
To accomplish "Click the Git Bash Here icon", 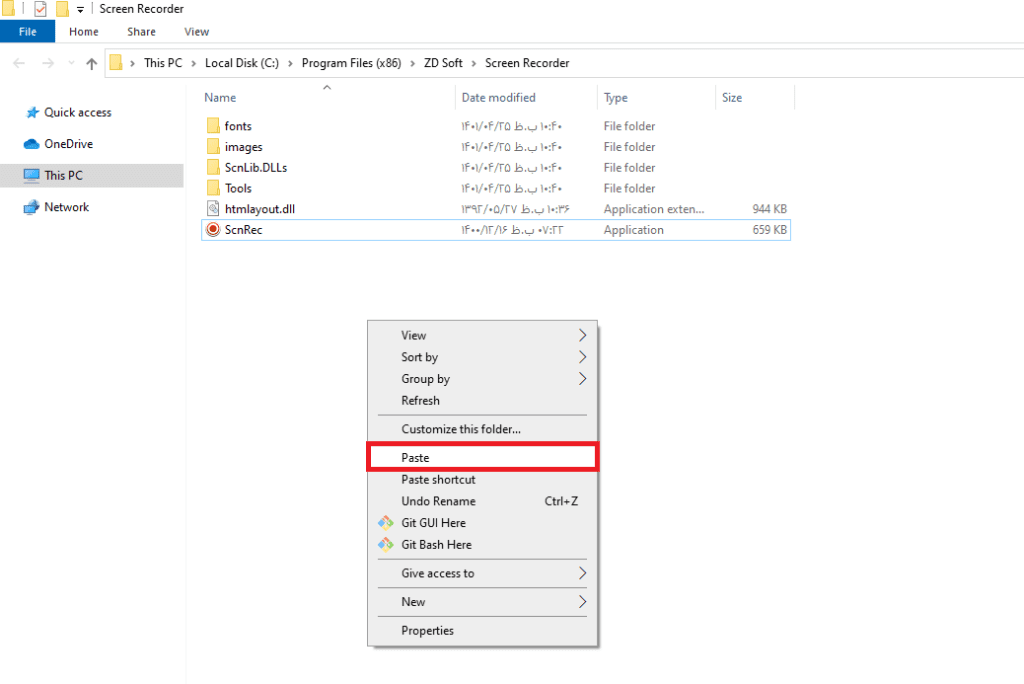I will pos(385,545).
